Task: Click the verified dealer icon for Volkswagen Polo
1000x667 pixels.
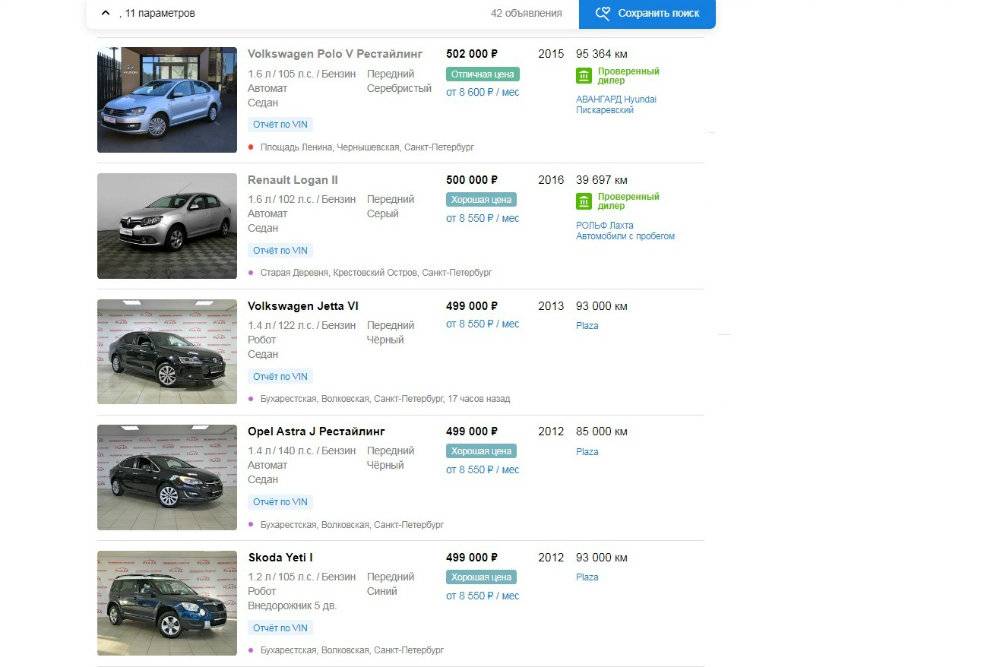Action: (x=584, y=76)
